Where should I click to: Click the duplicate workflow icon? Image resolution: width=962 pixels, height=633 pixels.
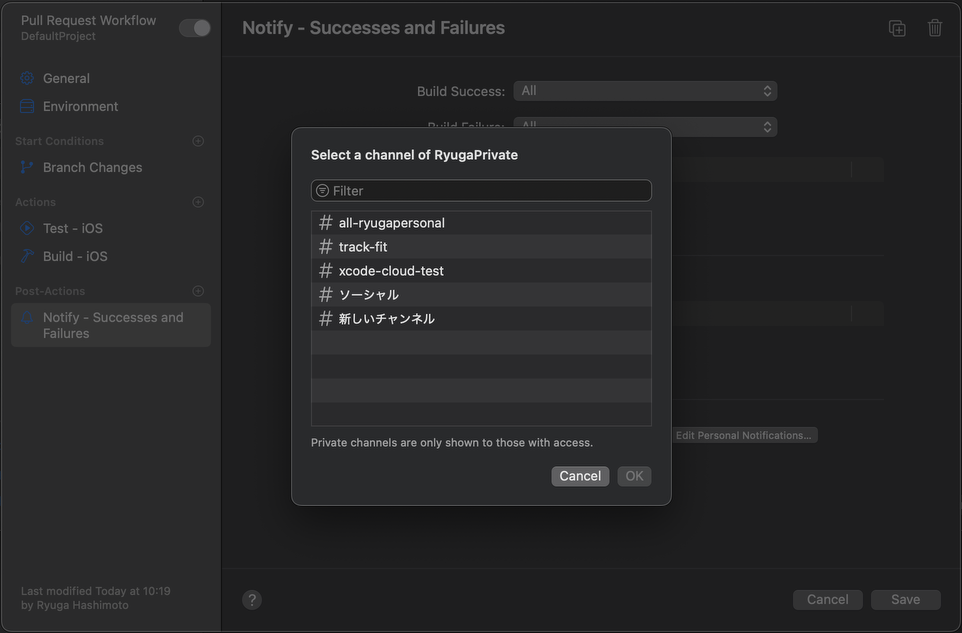897,28
